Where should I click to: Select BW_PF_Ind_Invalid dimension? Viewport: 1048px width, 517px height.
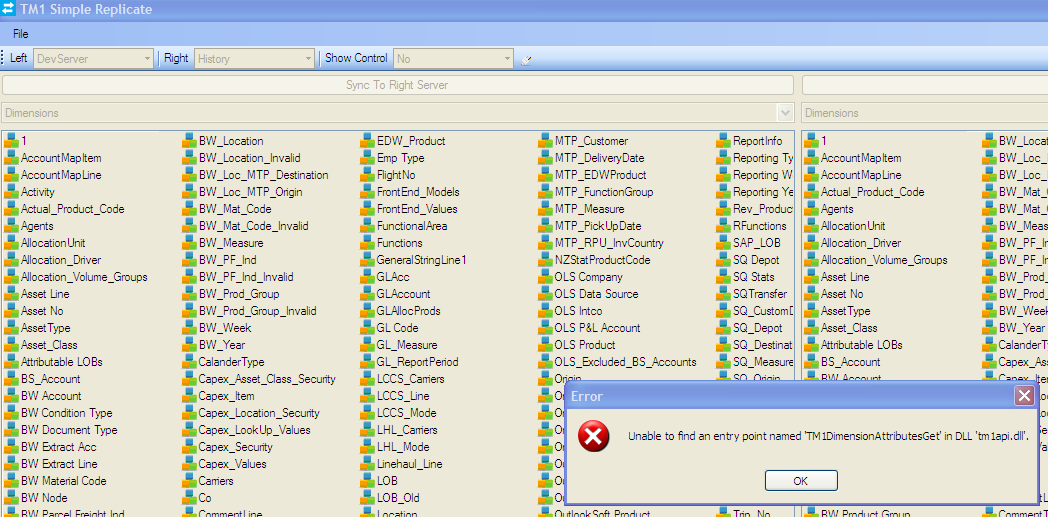[x=246, y=277]
